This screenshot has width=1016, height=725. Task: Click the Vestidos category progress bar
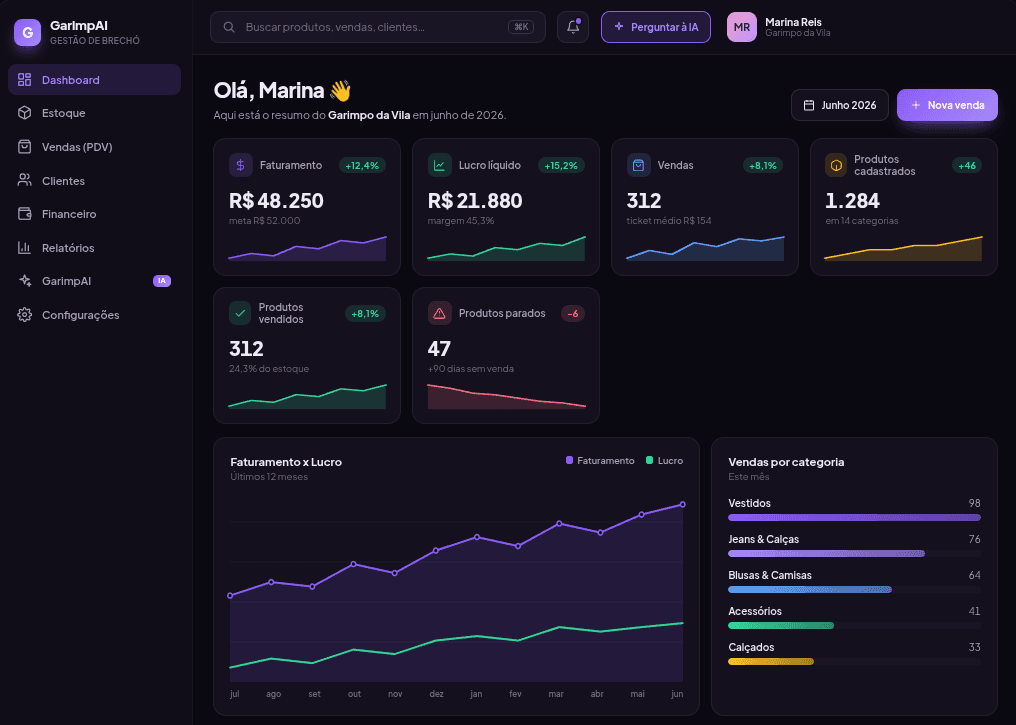854,518
